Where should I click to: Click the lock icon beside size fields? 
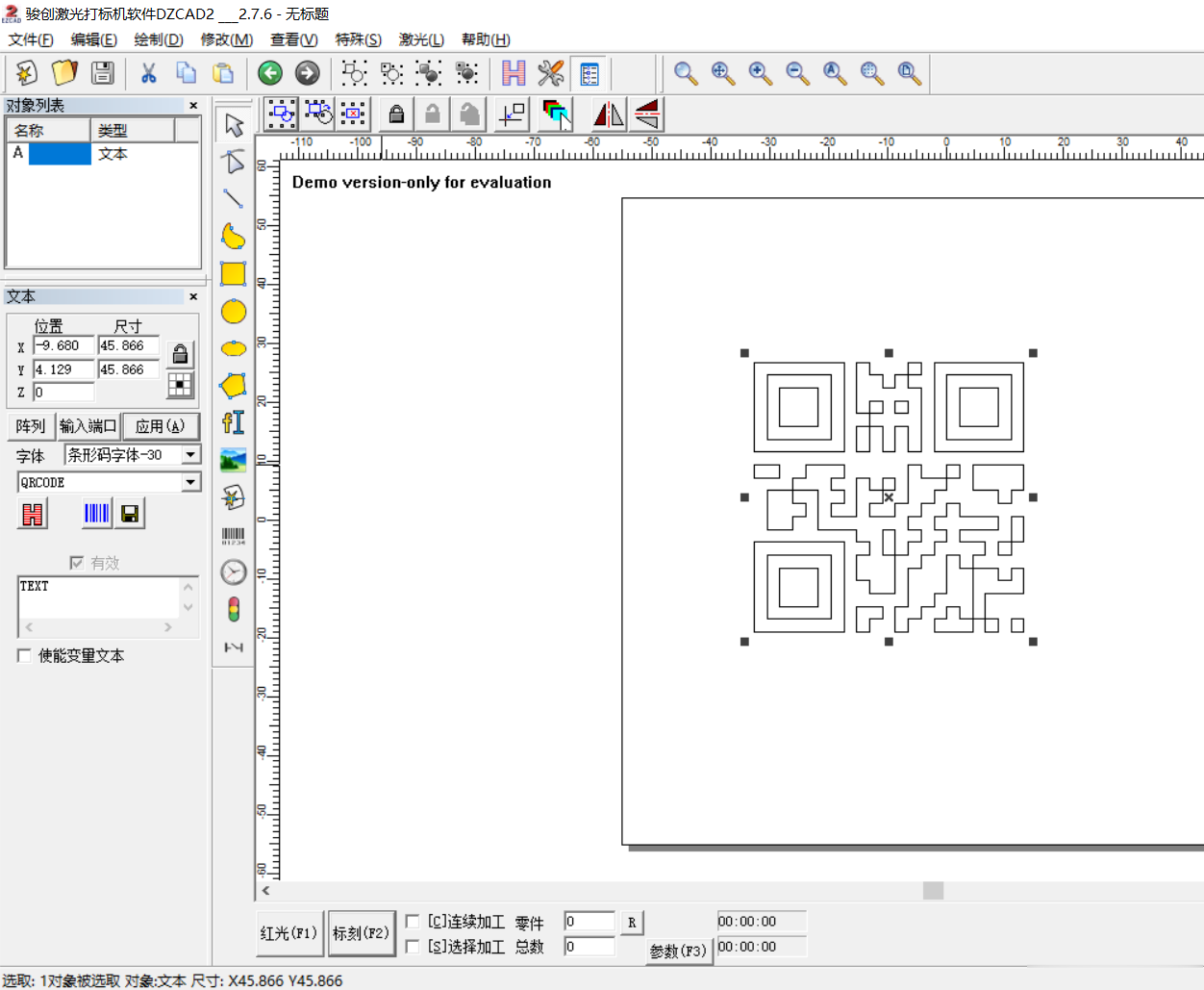click(x=180, y=354)
